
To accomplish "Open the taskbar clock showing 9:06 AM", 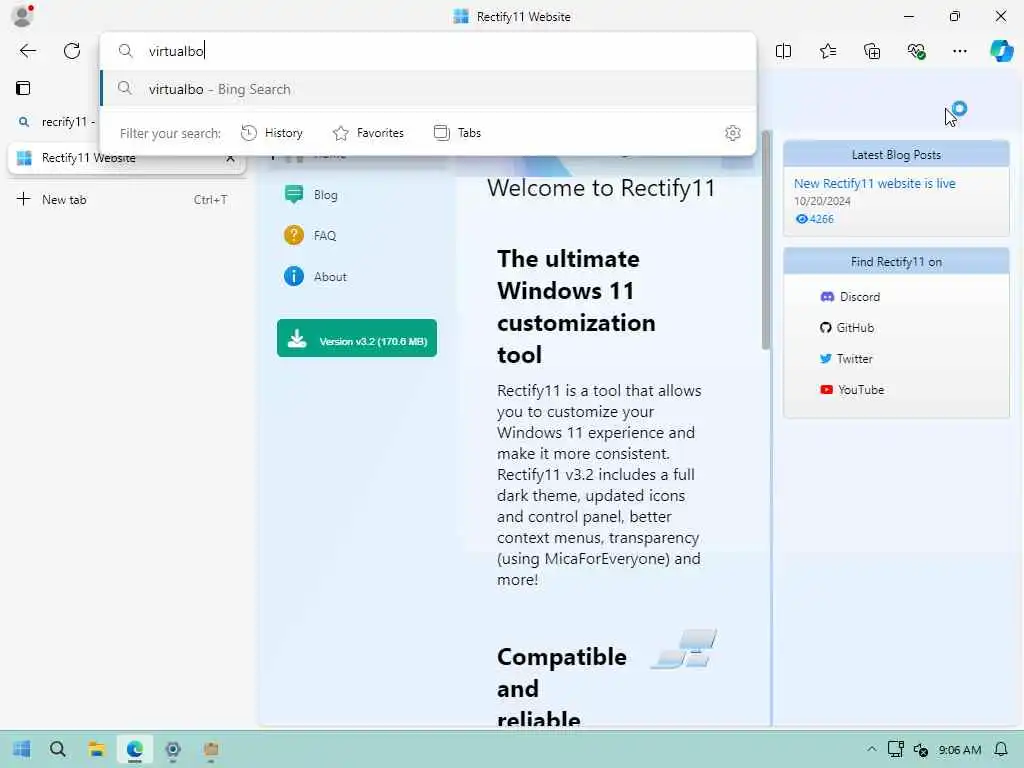I will point(959,750).
